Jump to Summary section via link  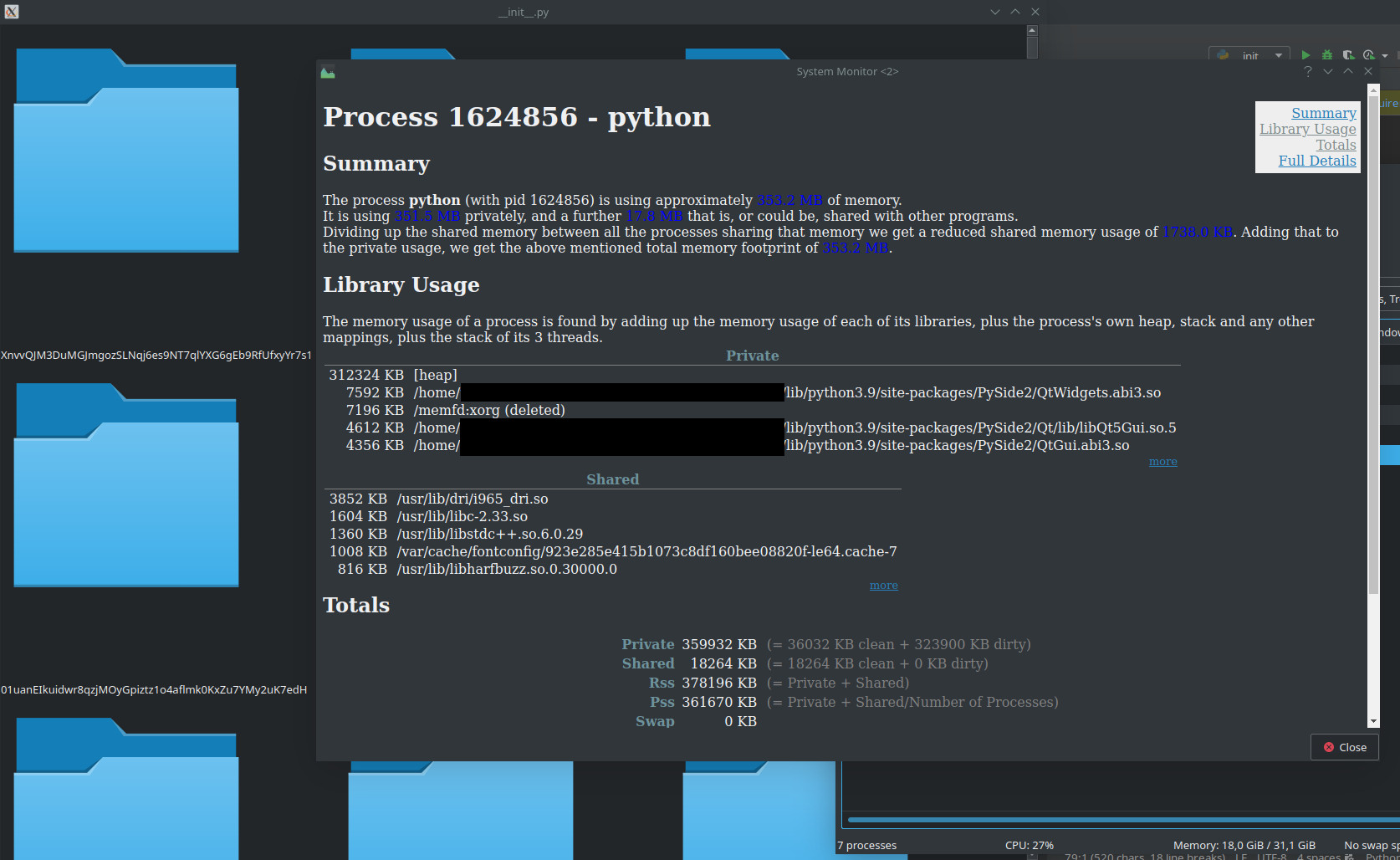[1323, 113]
